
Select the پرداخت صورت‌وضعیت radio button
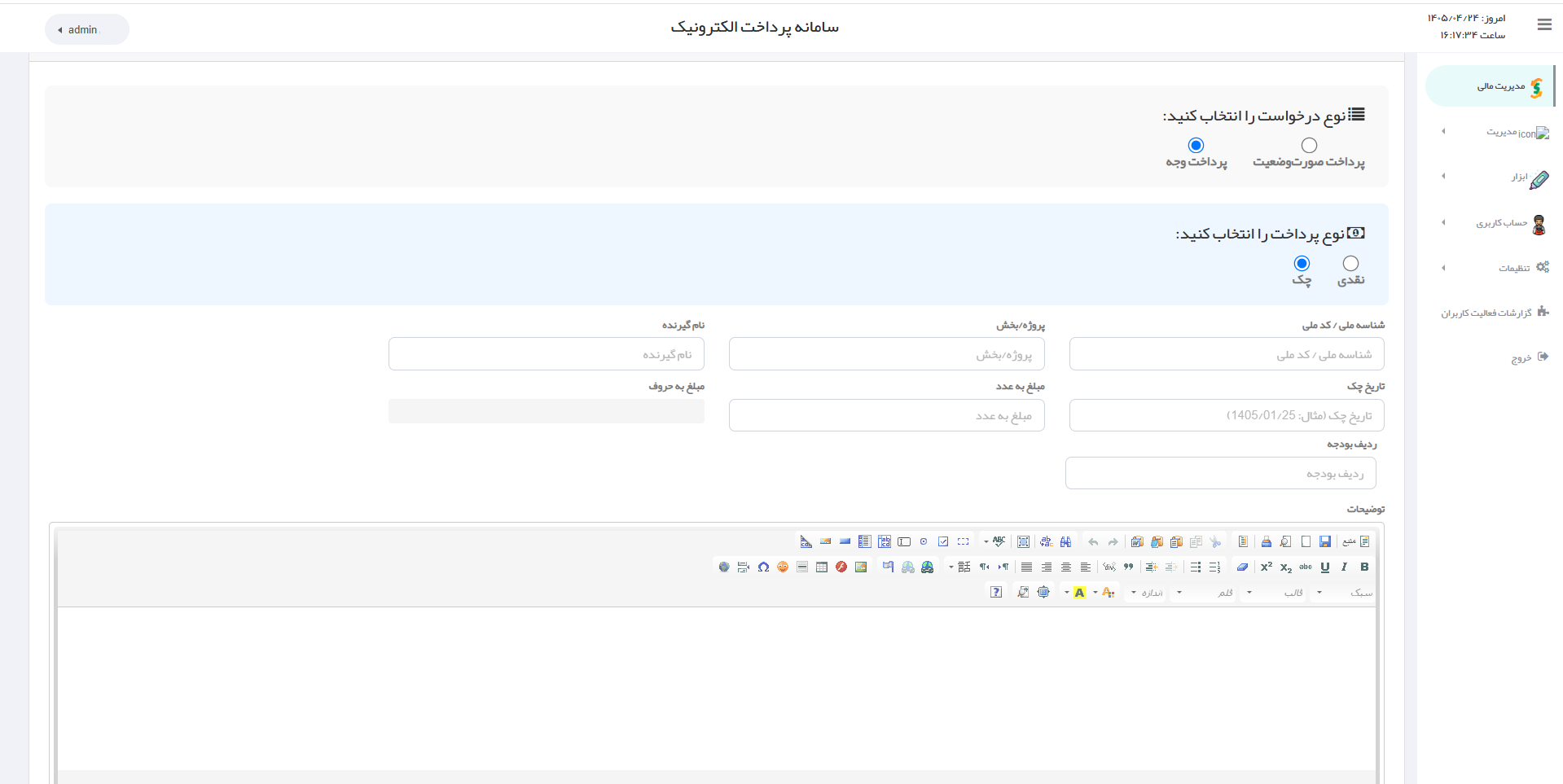tap(1309, 146)
